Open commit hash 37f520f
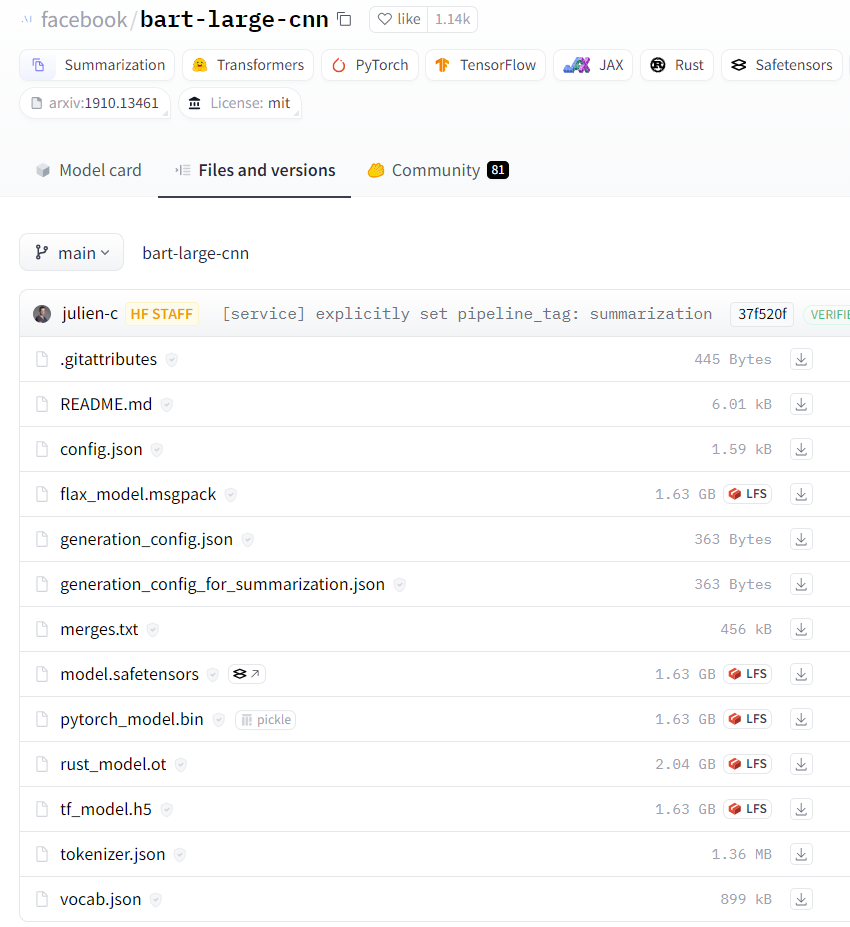Viewport: 850px width, 927px height. [762, 313]
